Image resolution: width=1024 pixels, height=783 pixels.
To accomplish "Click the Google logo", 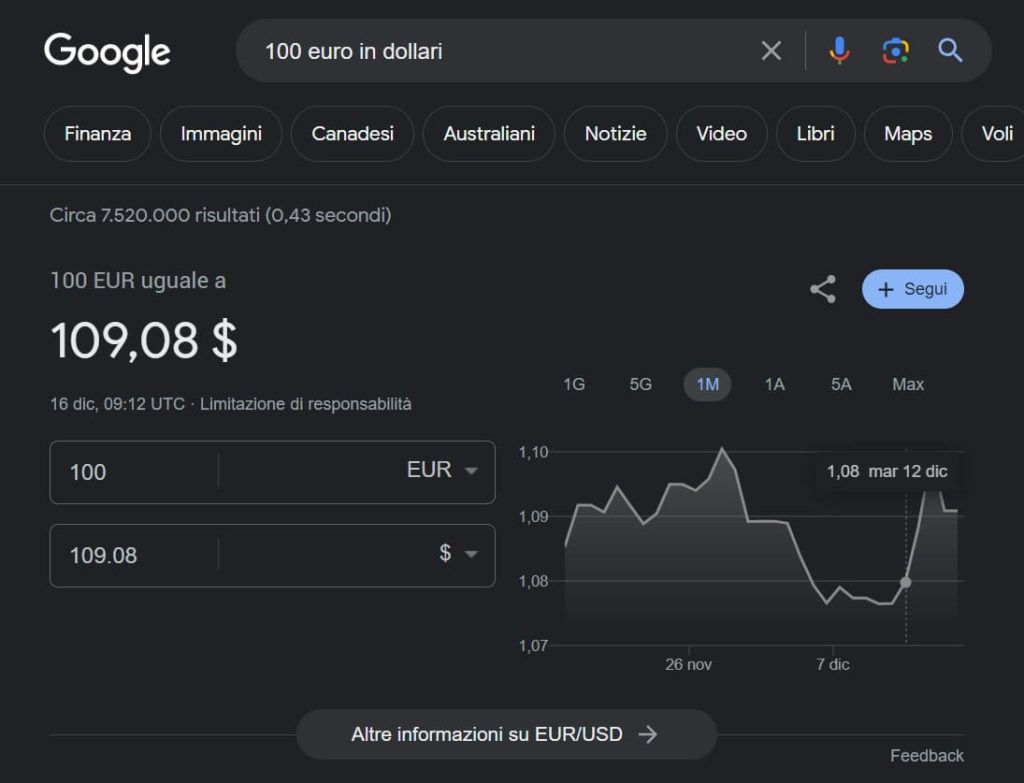I will pos(107,52).
